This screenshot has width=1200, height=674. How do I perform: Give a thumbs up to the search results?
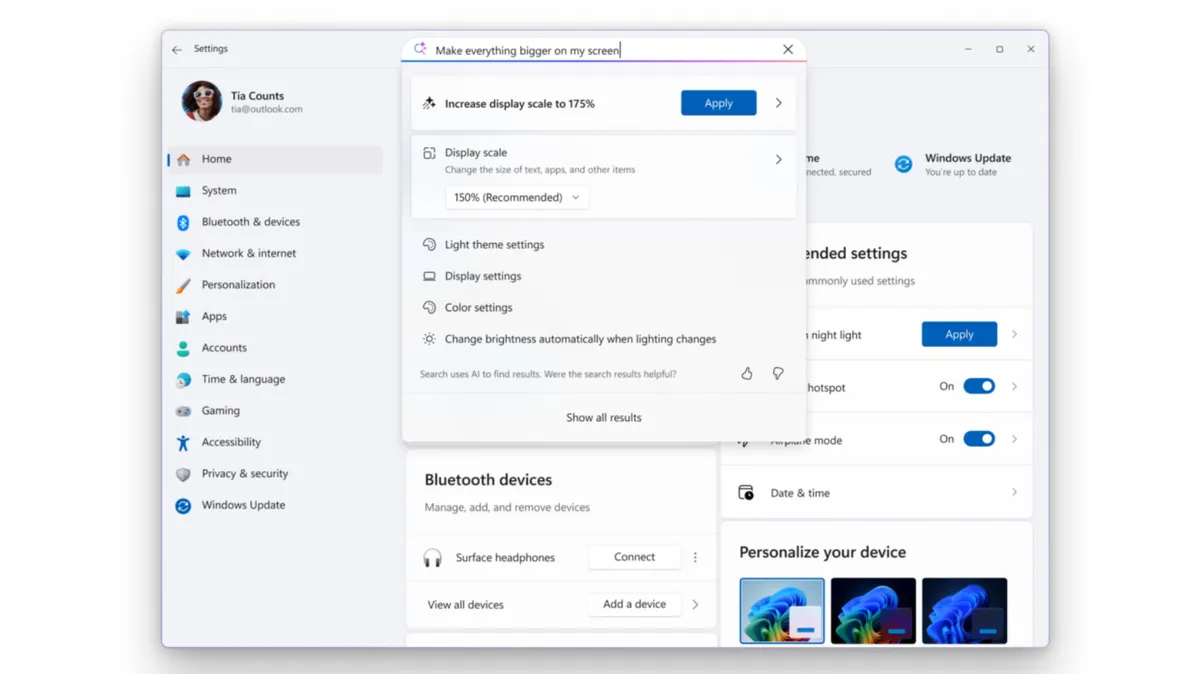tap(746, 372)
